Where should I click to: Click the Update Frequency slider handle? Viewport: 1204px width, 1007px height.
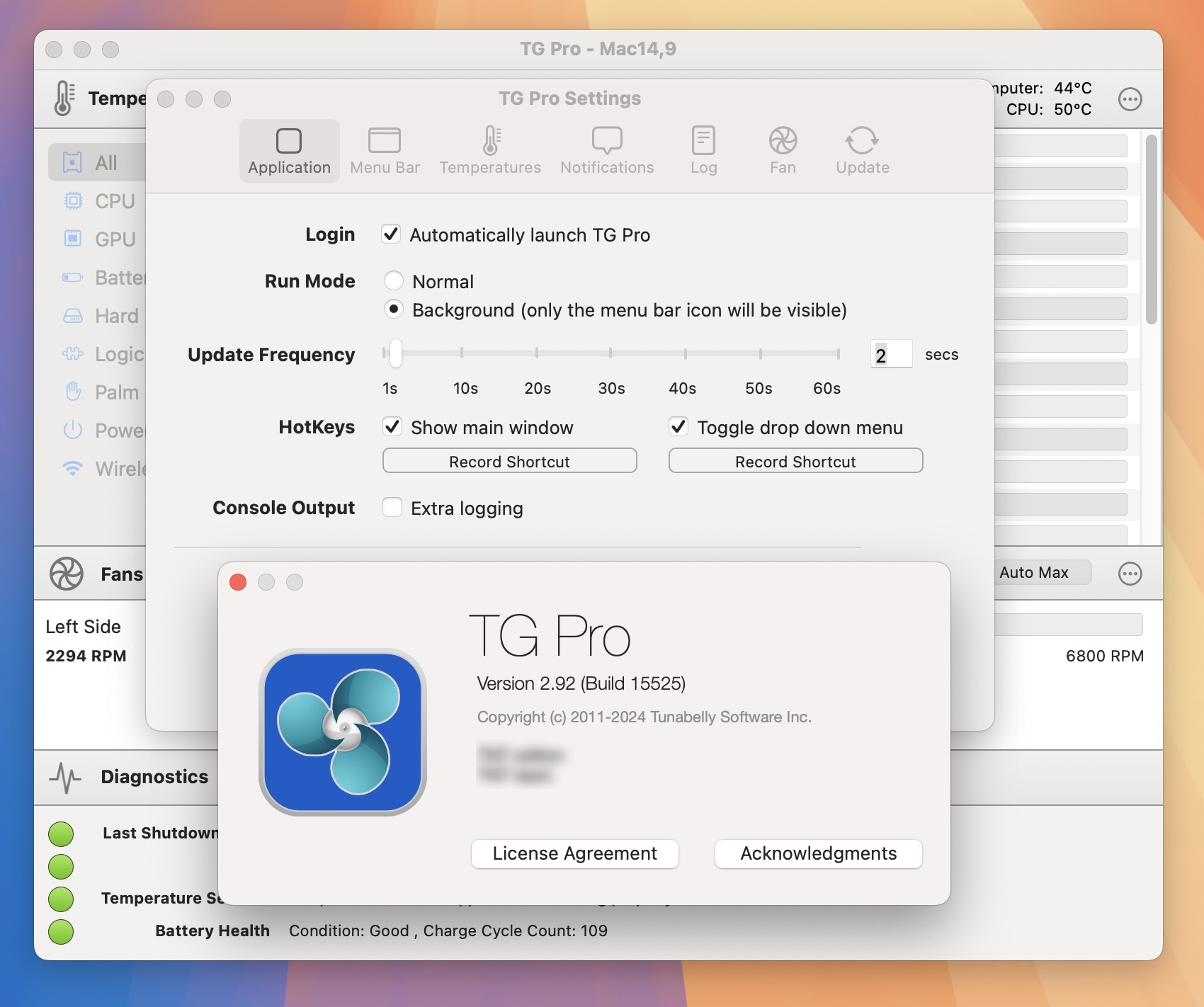(395, 353)
